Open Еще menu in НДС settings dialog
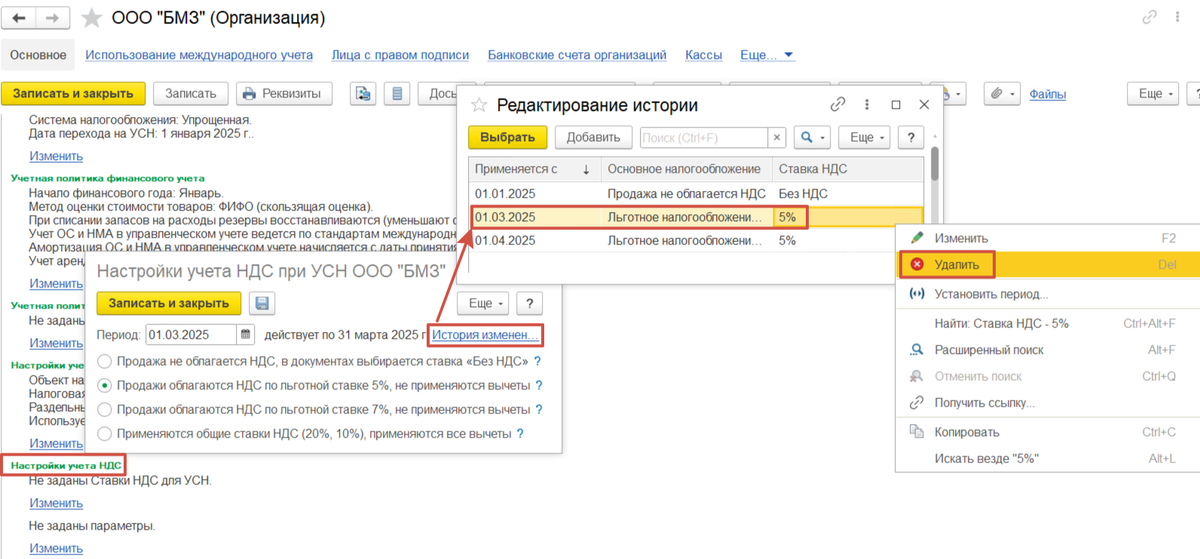The height and width of the screenshot is (559, 1200). click(x=485, y=303)
